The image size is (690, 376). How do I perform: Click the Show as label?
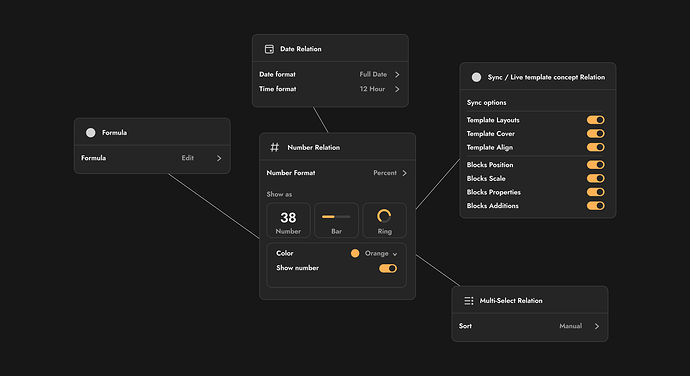tap(279, 194)
